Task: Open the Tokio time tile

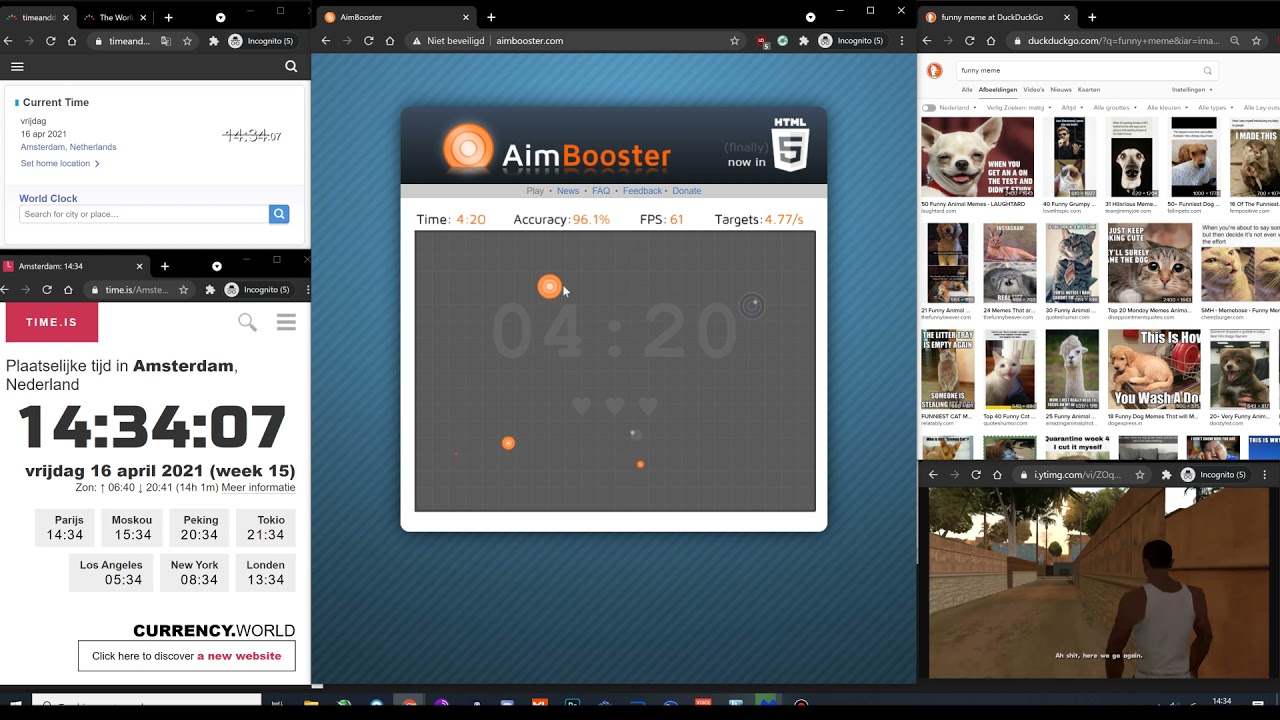Action: tap(266, 527)
